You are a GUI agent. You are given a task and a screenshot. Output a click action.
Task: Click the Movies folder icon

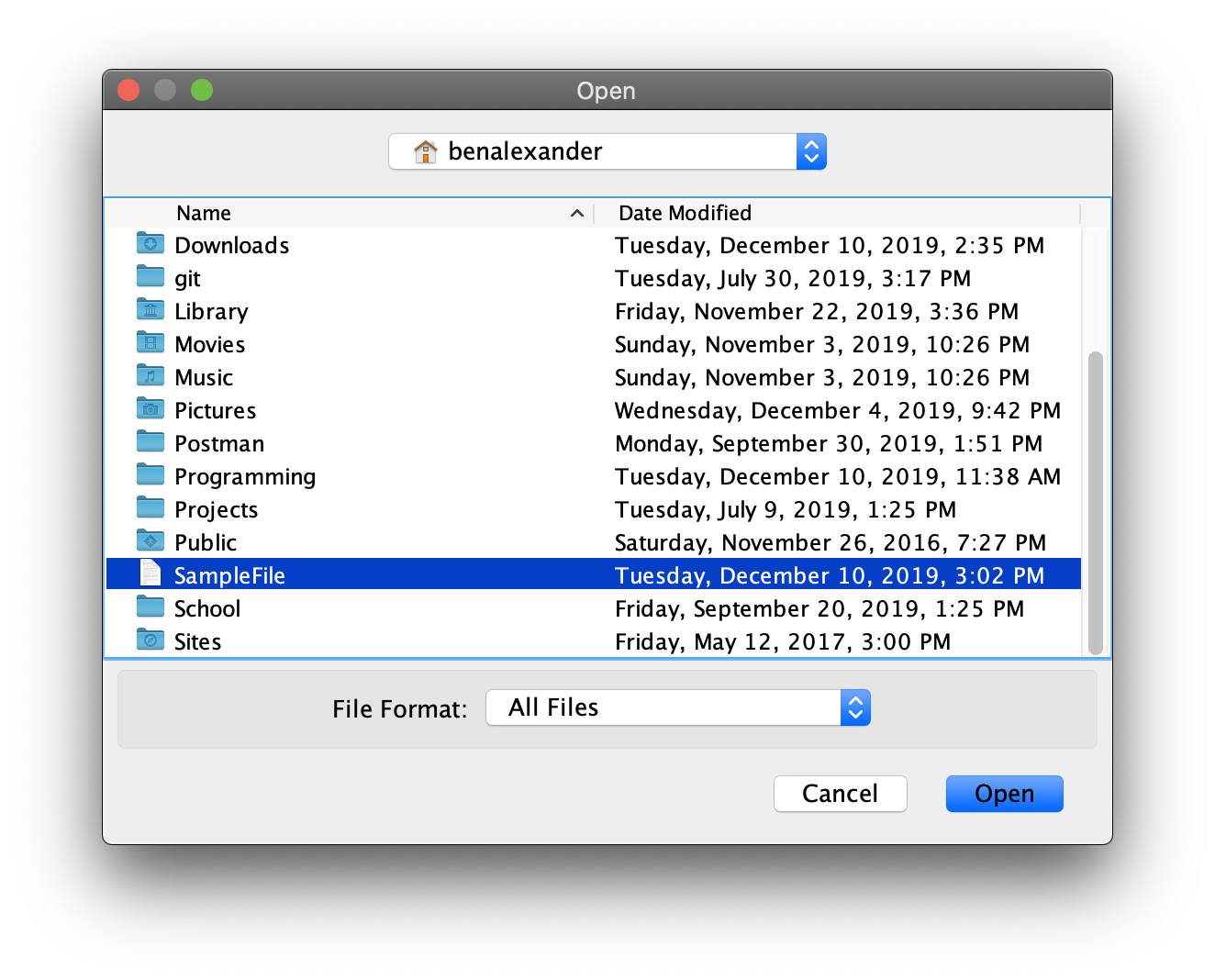(x=150, y=342)
